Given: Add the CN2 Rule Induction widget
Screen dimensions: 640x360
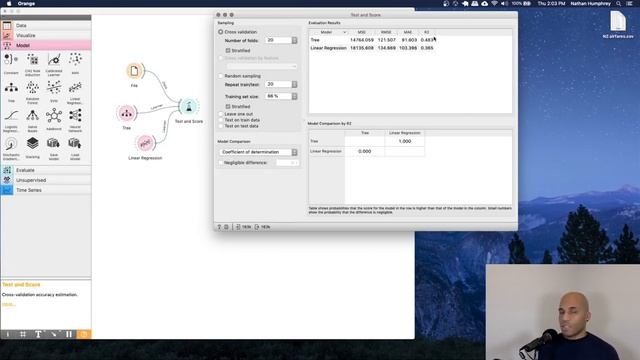Looking at the screenshot, I should (33, 63).
